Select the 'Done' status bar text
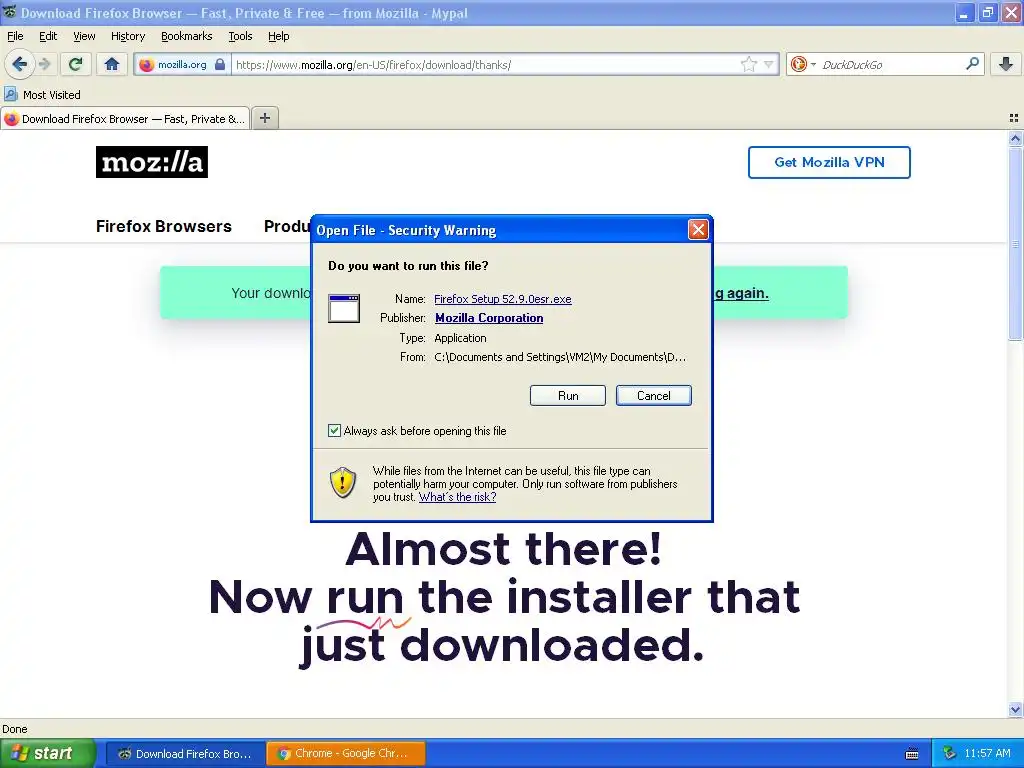The height and width of the screenshot is (768, 1024). point(15,729)
